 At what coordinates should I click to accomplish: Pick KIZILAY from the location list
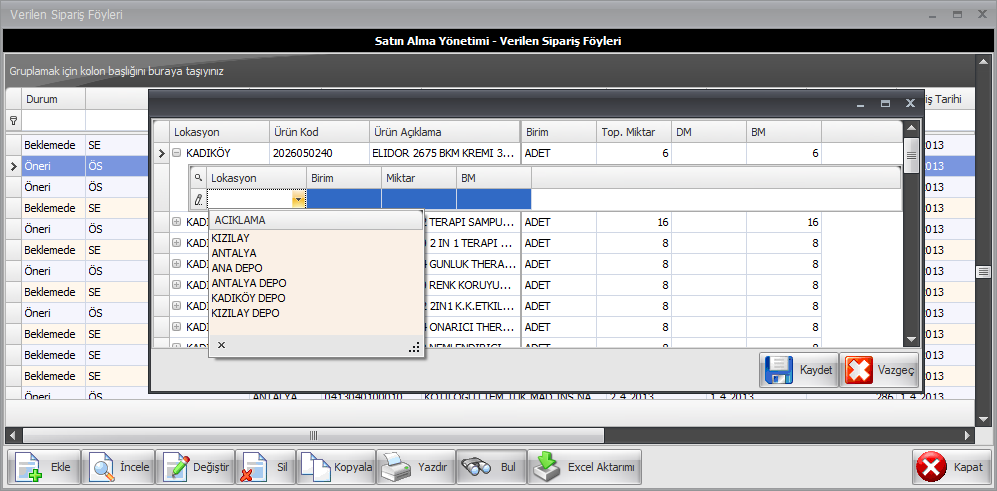pyautogui.click(x=231, y=238)
